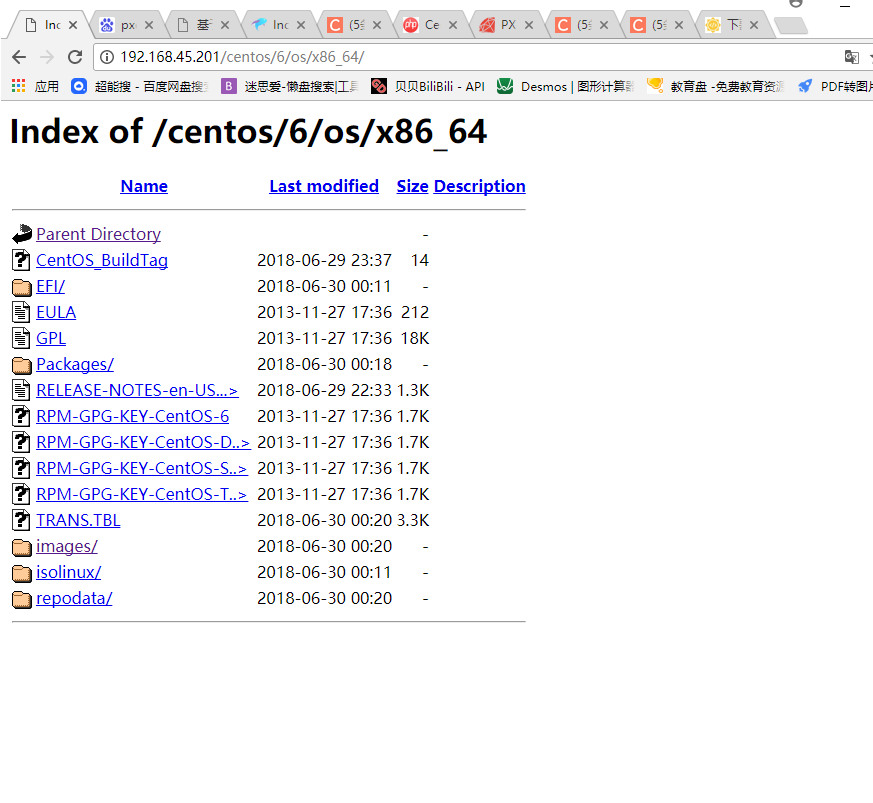Screen dimensions: 873x803
Task: Open the RPM-GPG-KEY-CentOS-T.. link
Action: pos(141,494)
